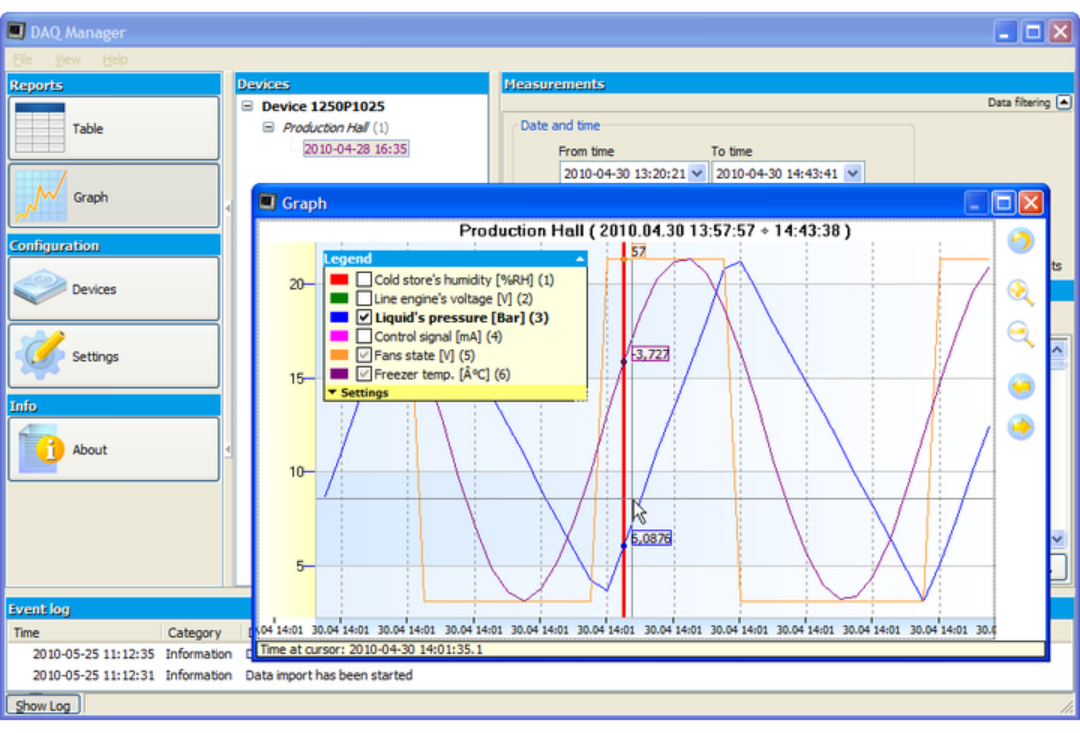The width and height of the screenshot is (1080, 733).
Task: Enable Control signal [mA] checkbox
Action: 364,336
